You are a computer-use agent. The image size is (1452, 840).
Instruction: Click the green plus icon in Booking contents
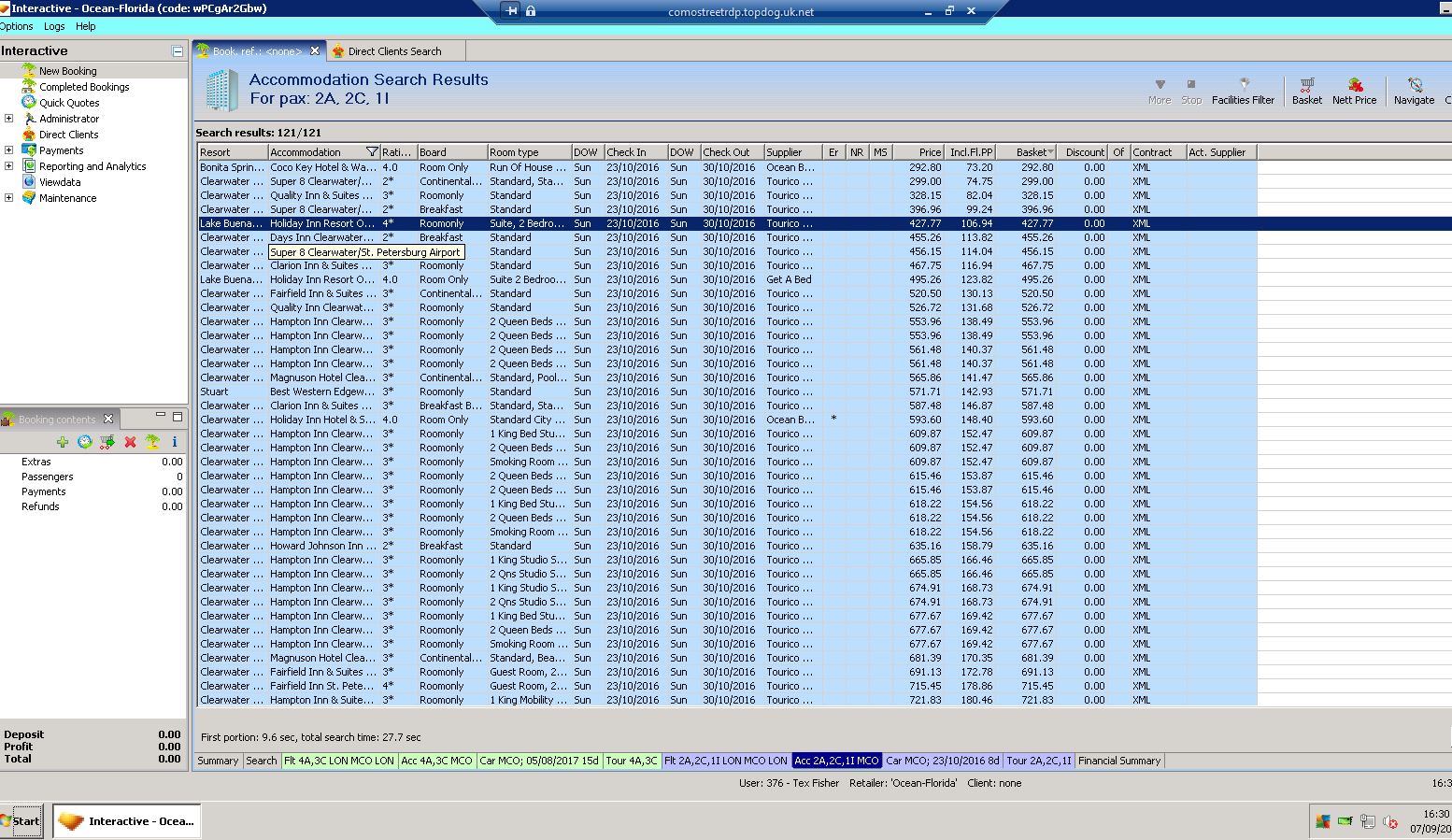(x=63, y=442)
